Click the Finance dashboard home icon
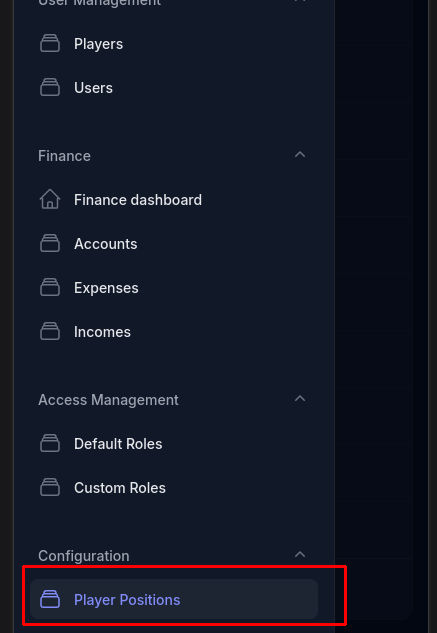 coord(50,200)
